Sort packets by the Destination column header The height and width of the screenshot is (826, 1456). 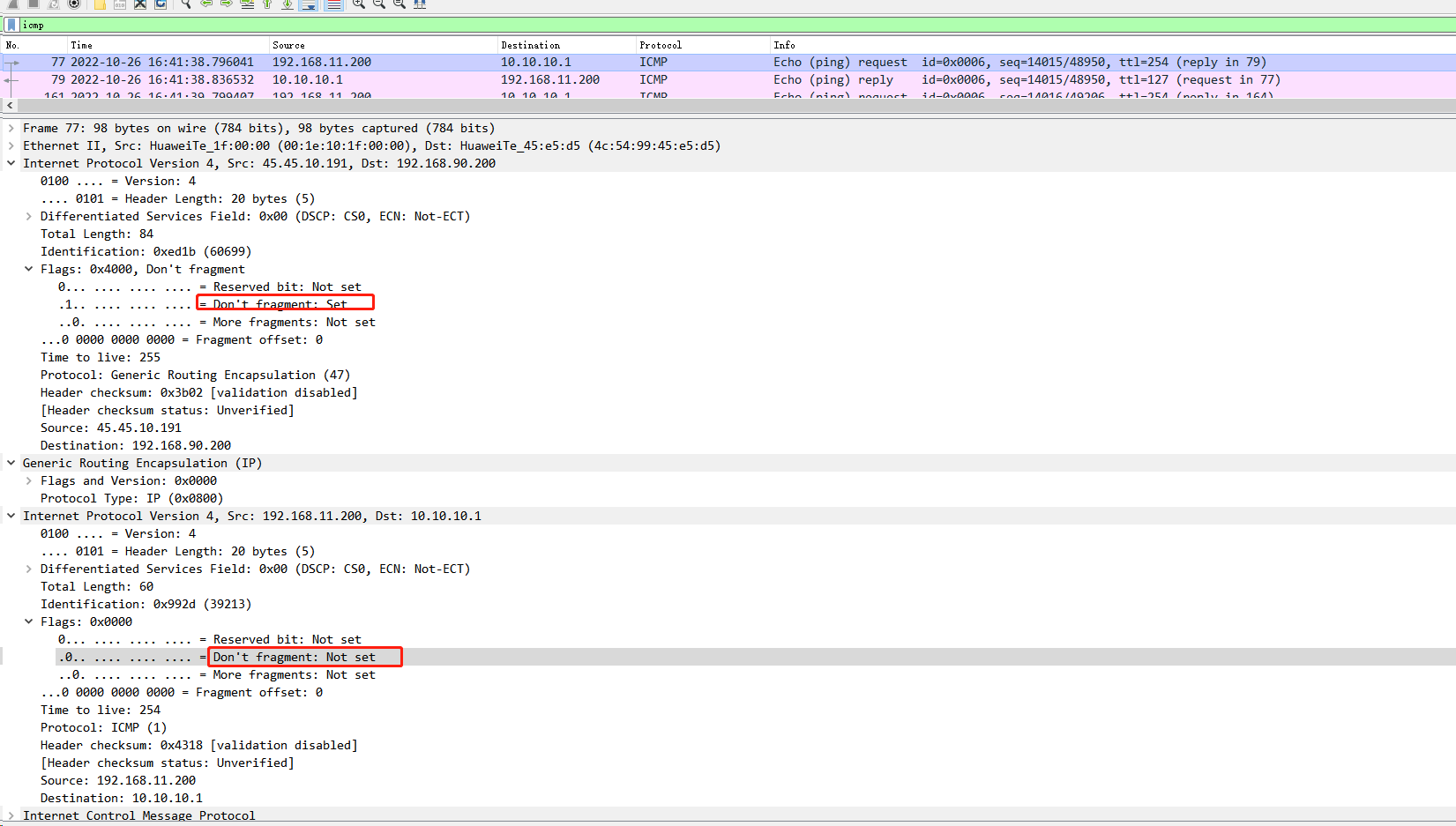[566, 45]
